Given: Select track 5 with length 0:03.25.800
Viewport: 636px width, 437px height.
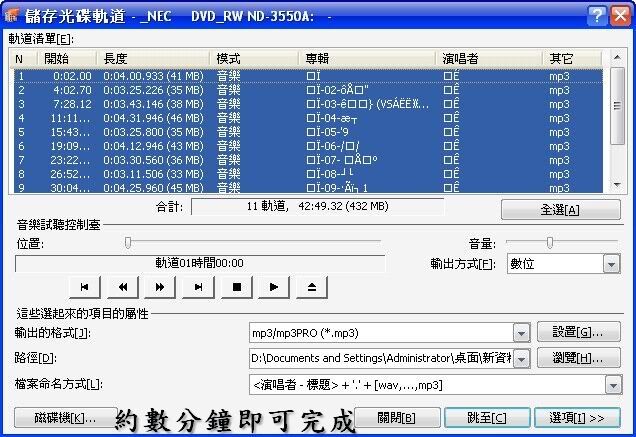Looking at the screenshot, I should 308,132.
